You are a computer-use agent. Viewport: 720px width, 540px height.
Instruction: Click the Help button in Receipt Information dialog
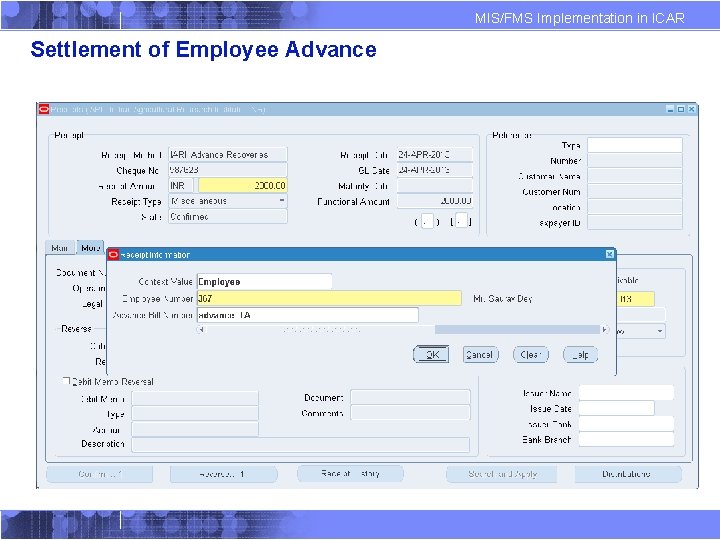[x=580, y=354]
